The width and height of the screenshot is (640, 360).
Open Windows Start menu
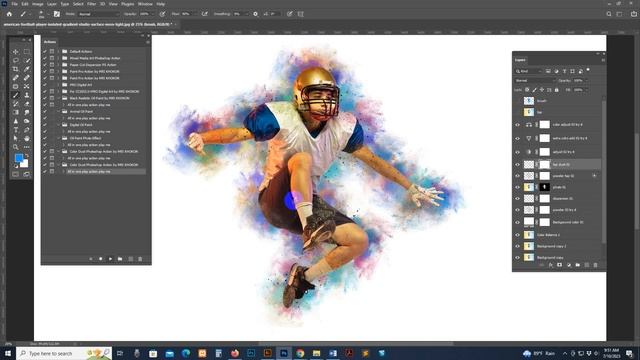[x=8, y=353]
